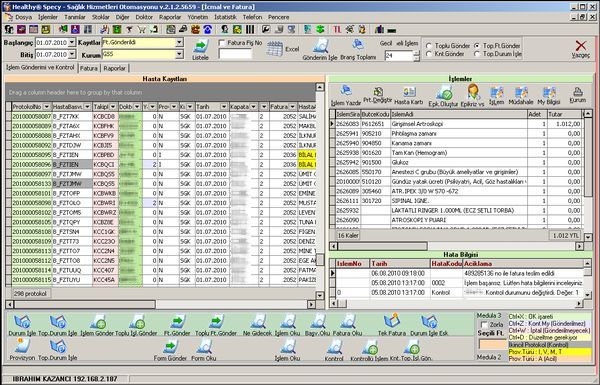
Task: Enable the Fatura Fiş No checkbox
Action: pos(222,43)
